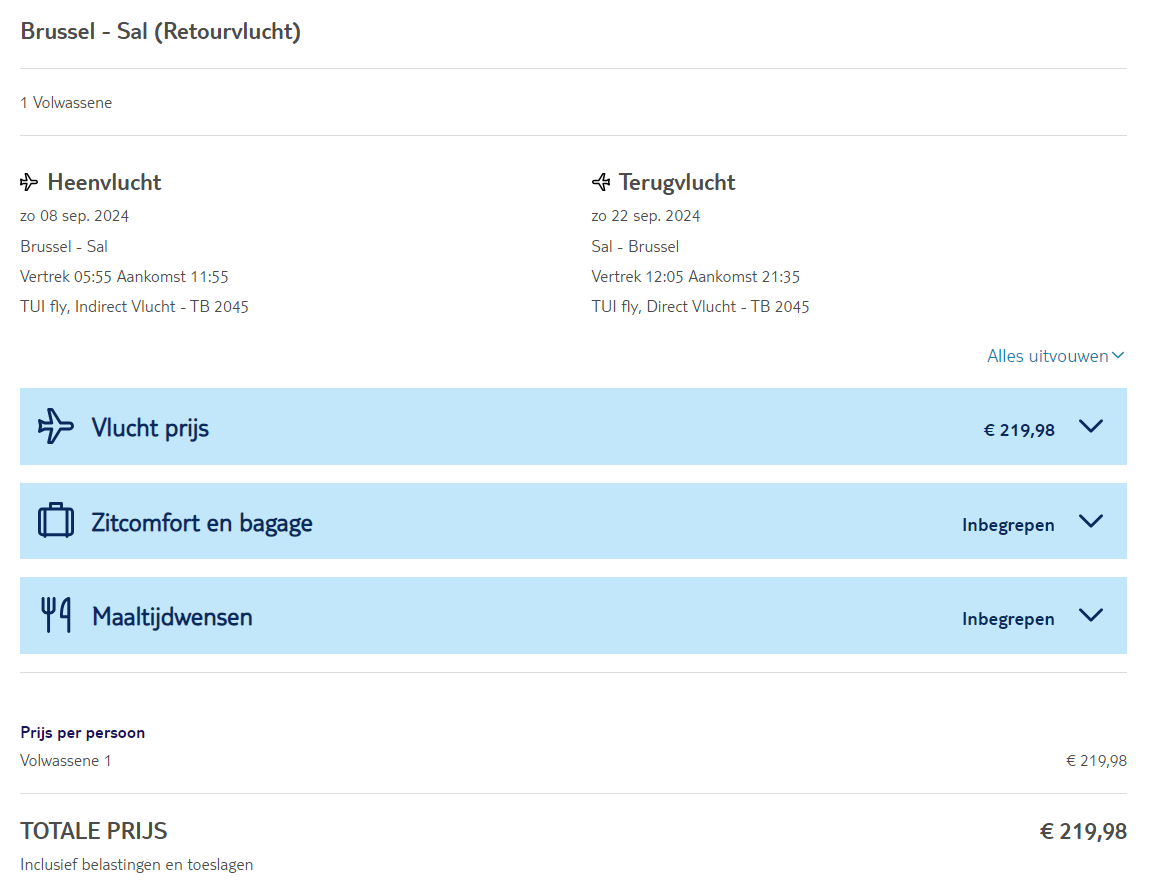This screenshot has width=1152, height=891.
Task: Click the return plane icon beside Terugvlucht
Action: pyautogui.click(x=601, y=183)
